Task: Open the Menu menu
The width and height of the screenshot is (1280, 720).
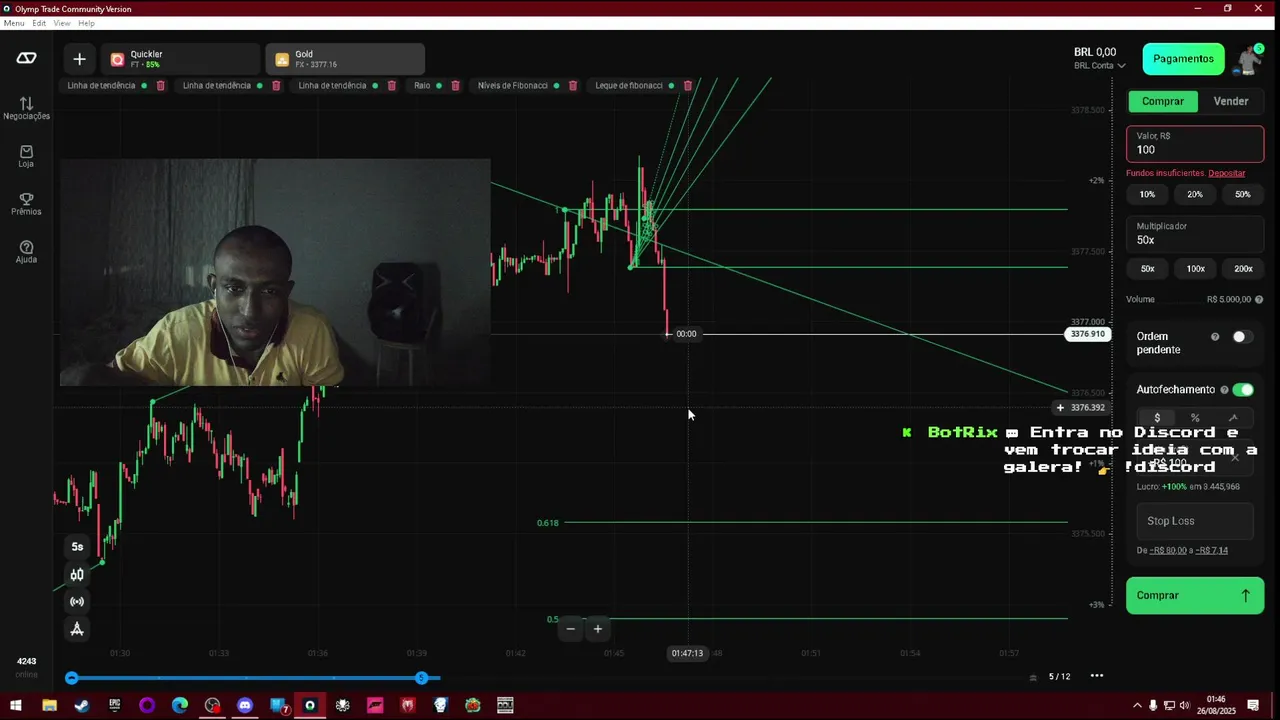Action: (x=14, y=23)
